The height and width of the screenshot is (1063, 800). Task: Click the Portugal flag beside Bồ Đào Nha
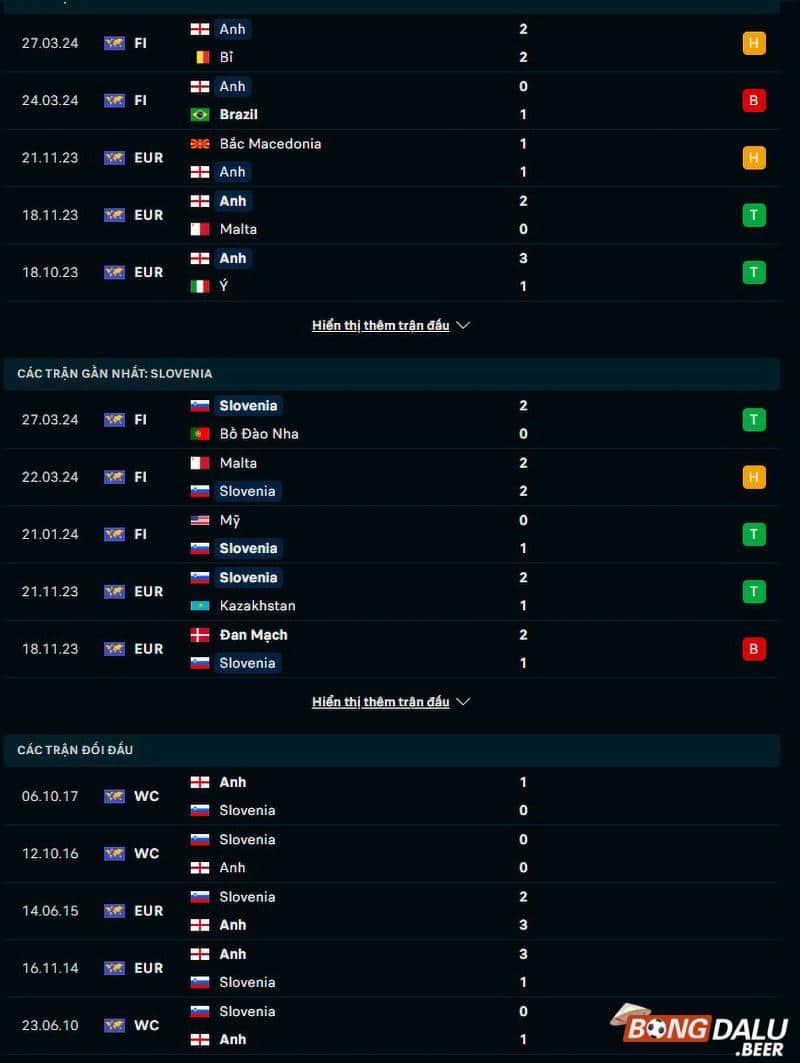tap(200, 433)
